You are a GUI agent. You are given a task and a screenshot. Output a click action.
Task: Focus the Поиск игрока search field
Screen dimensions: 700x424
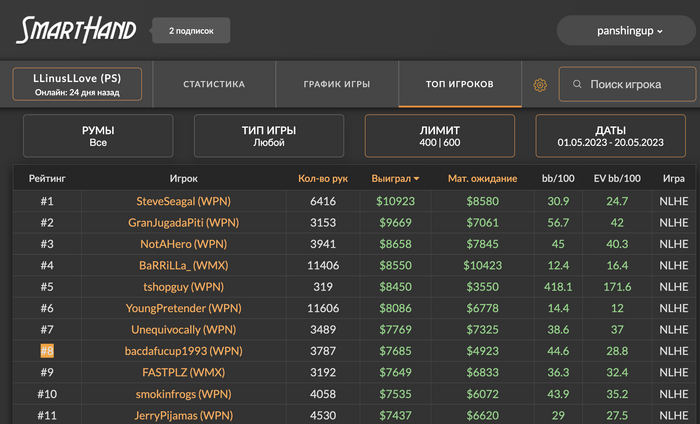pyautogui.click(x=627, y=84)
